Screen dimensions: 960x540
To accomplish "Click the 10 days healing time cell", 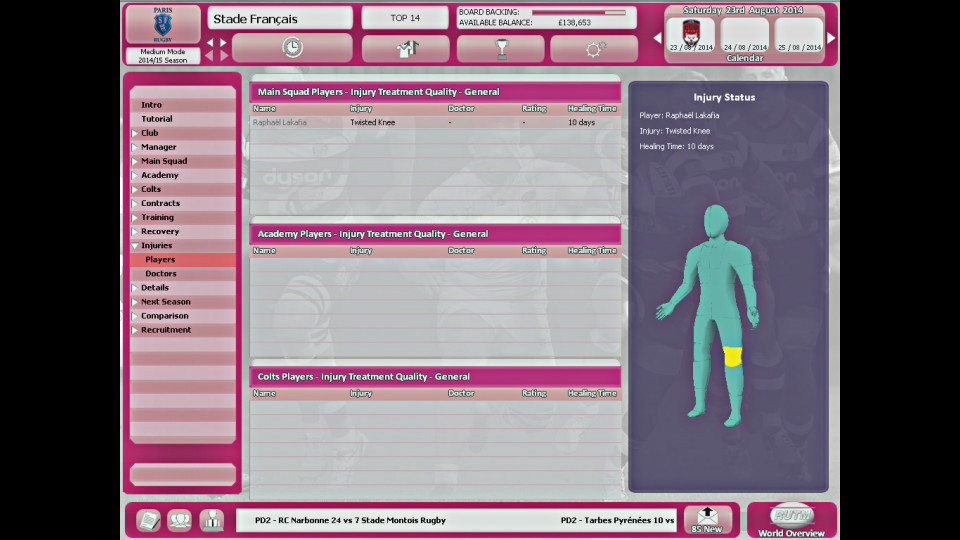I will tap(581, 122).
